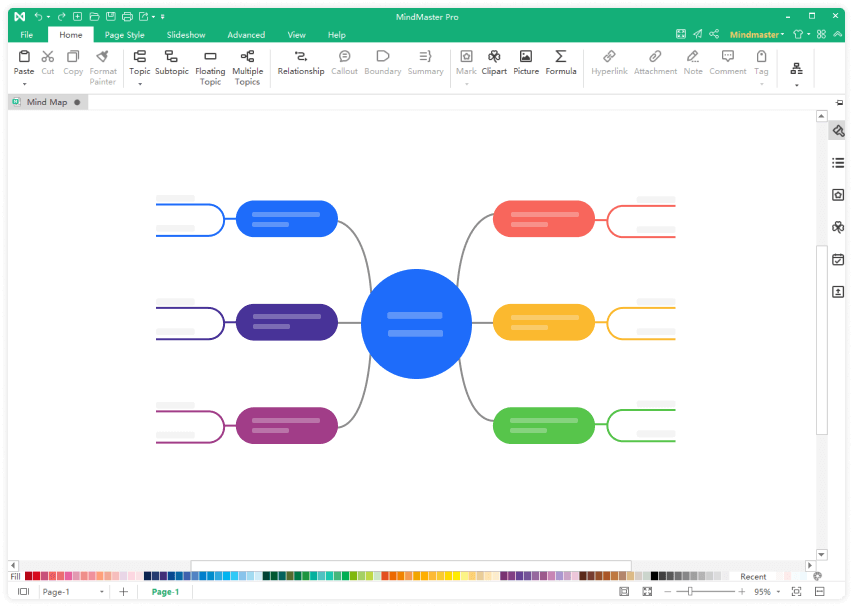Open the format panel in right sidebar
The image size is (853, 607).
pos(838,131)
